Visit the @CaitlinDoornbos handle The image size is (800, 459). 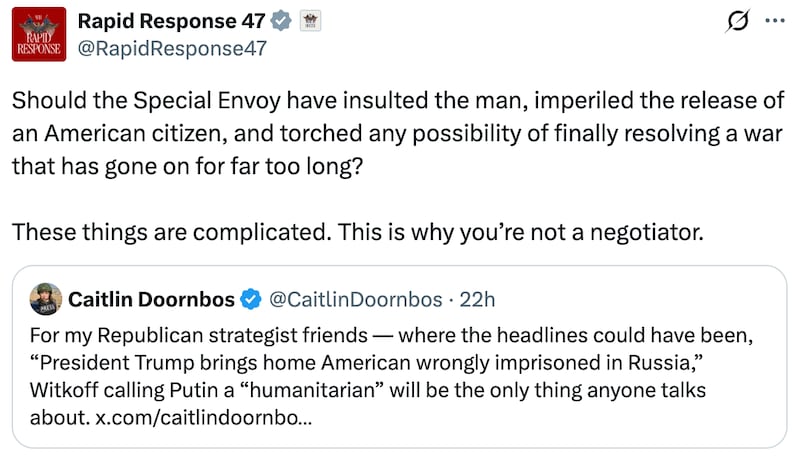356,299
